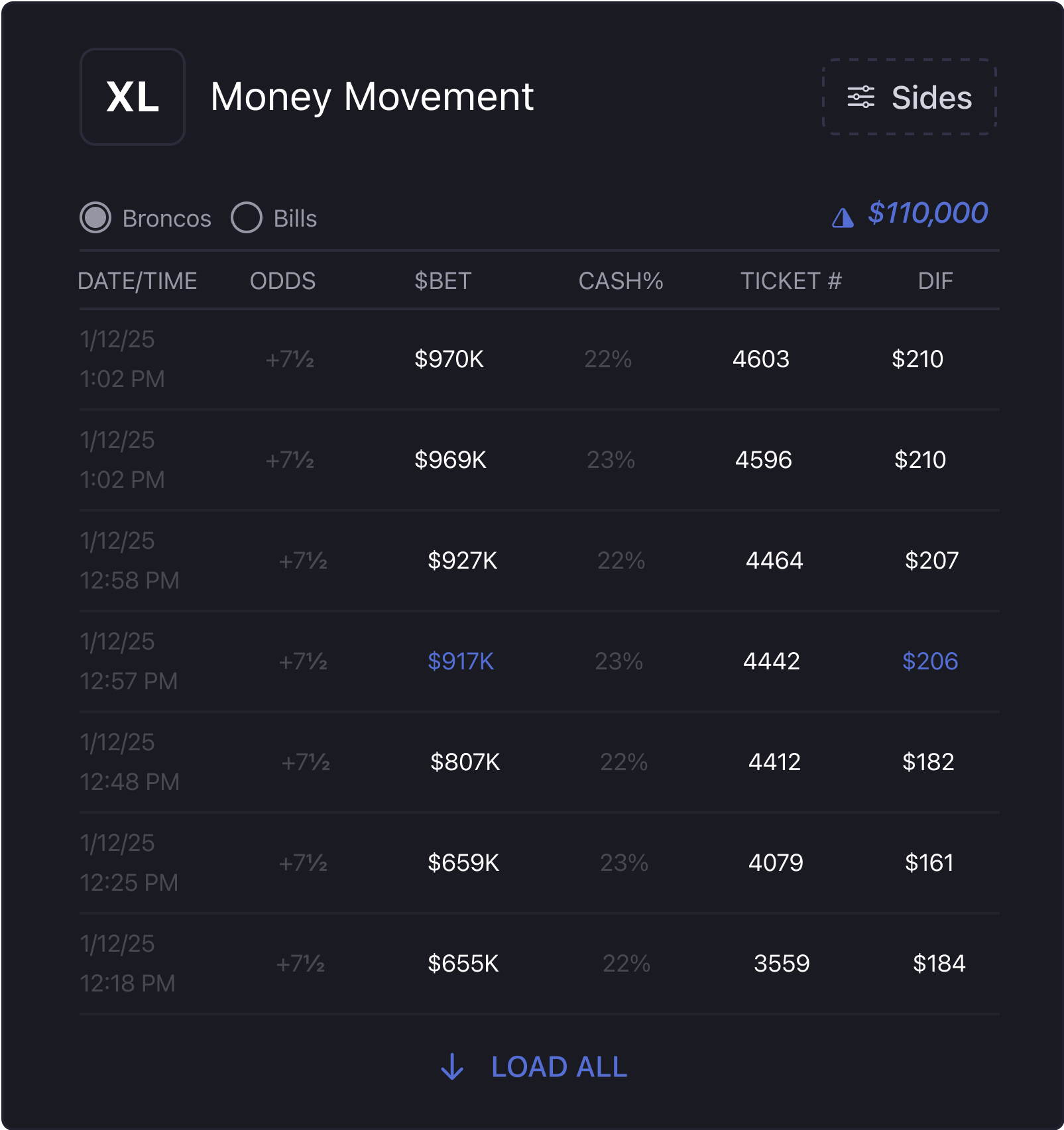Click the down arrow icon beside Load All

[452, 1066]
